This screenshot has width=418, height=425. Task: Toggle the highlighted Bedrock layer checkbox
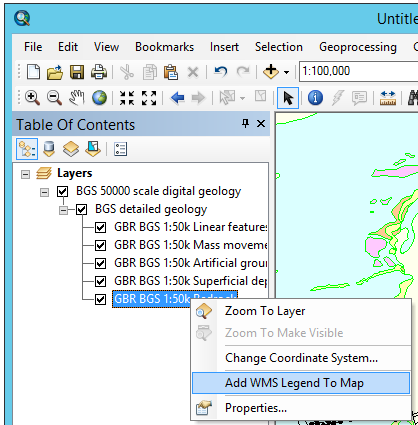(100, 299)
